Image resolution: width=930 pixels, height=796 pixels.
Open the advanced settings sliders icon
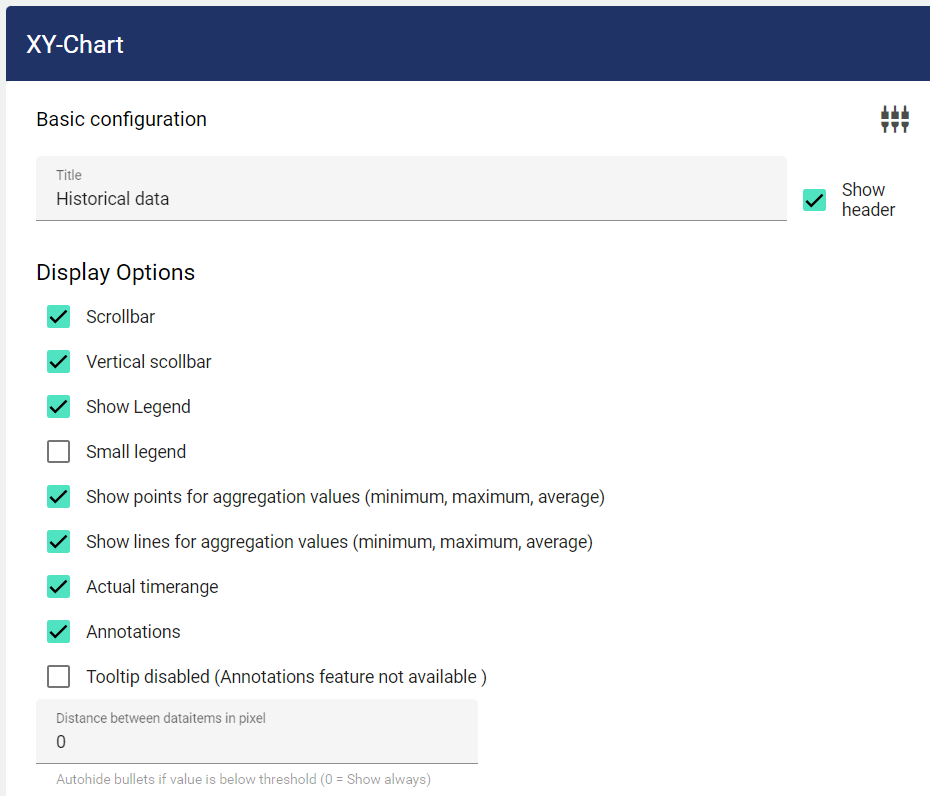pyautogui.click(x=894, y=120)
